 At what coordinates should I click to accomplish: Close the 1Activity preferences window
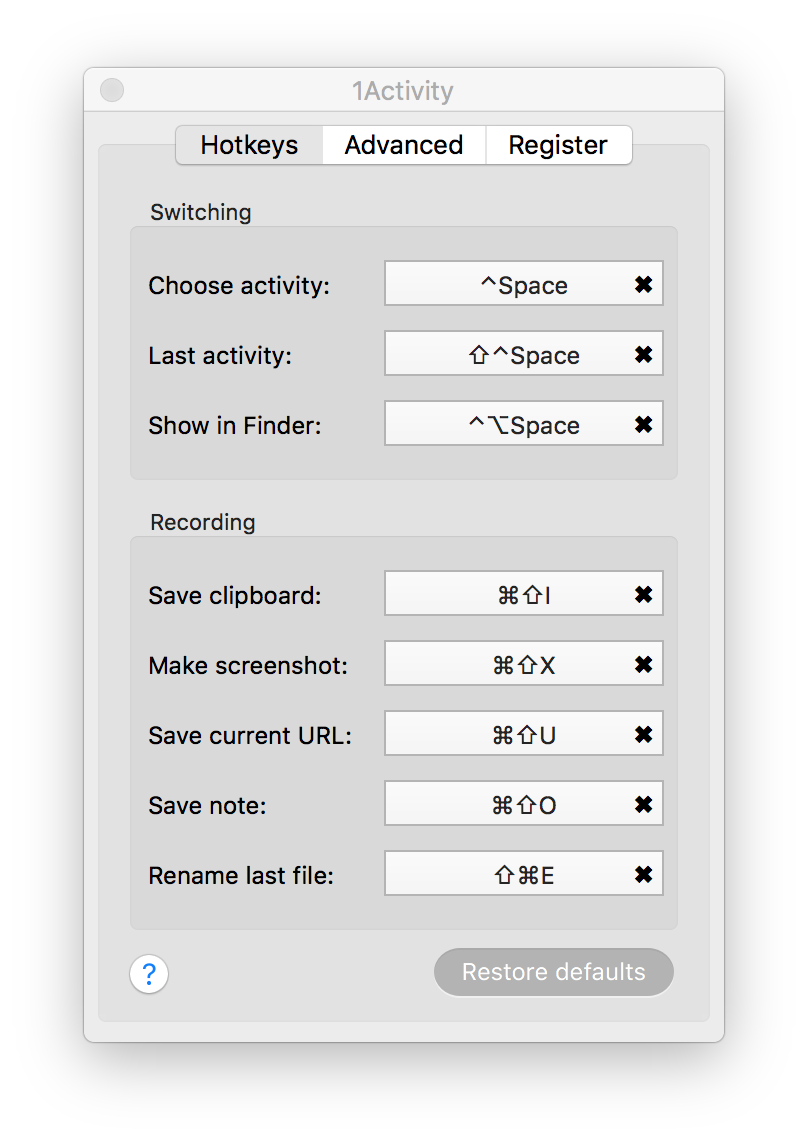coord(113,91)
